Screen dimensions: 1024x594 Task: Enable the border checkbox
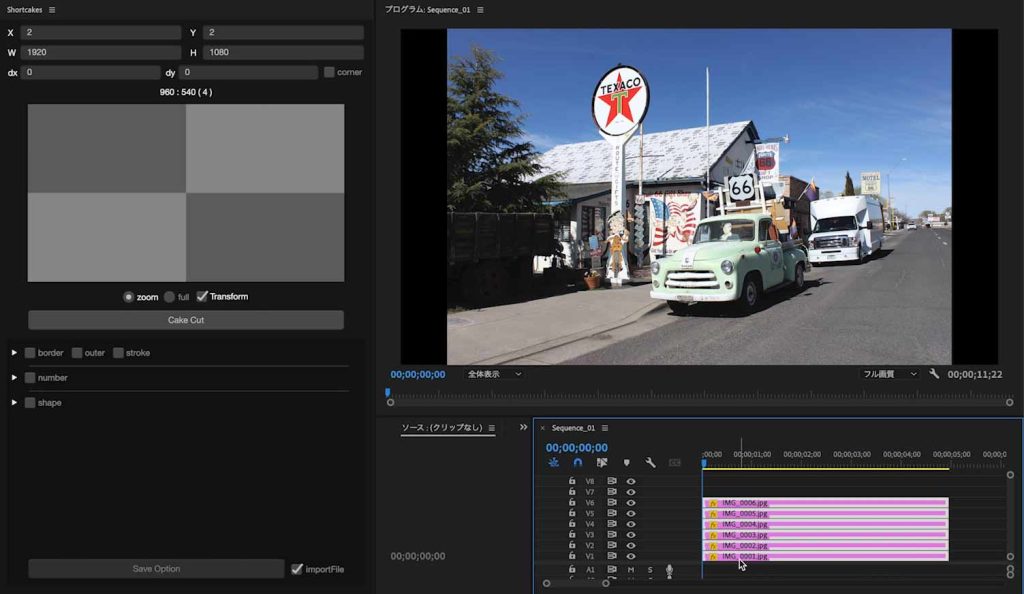click(x=30, y=353)
